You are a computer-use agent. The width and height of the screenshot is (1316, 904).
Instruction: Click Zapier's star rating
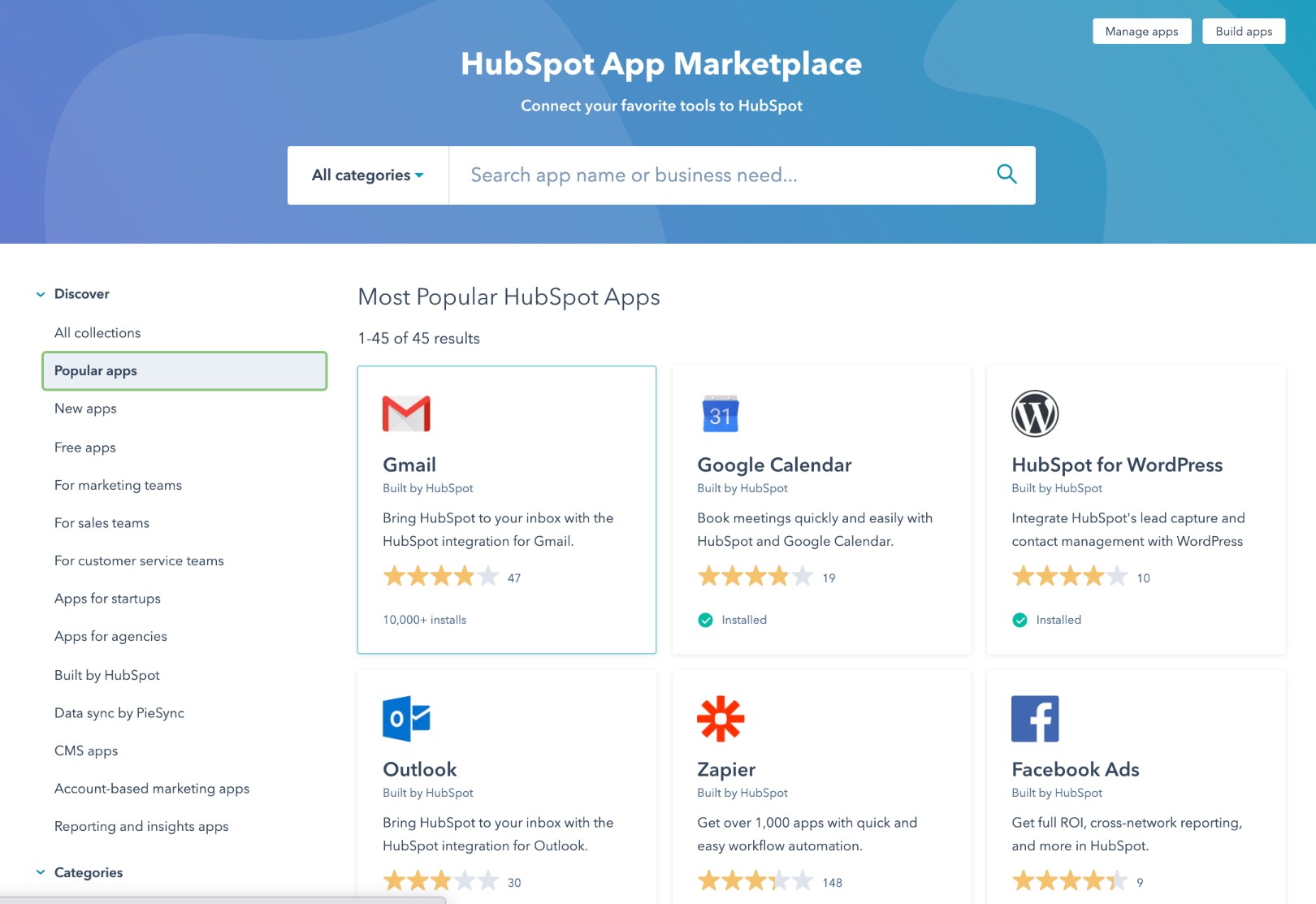click(x=755, y=881)
